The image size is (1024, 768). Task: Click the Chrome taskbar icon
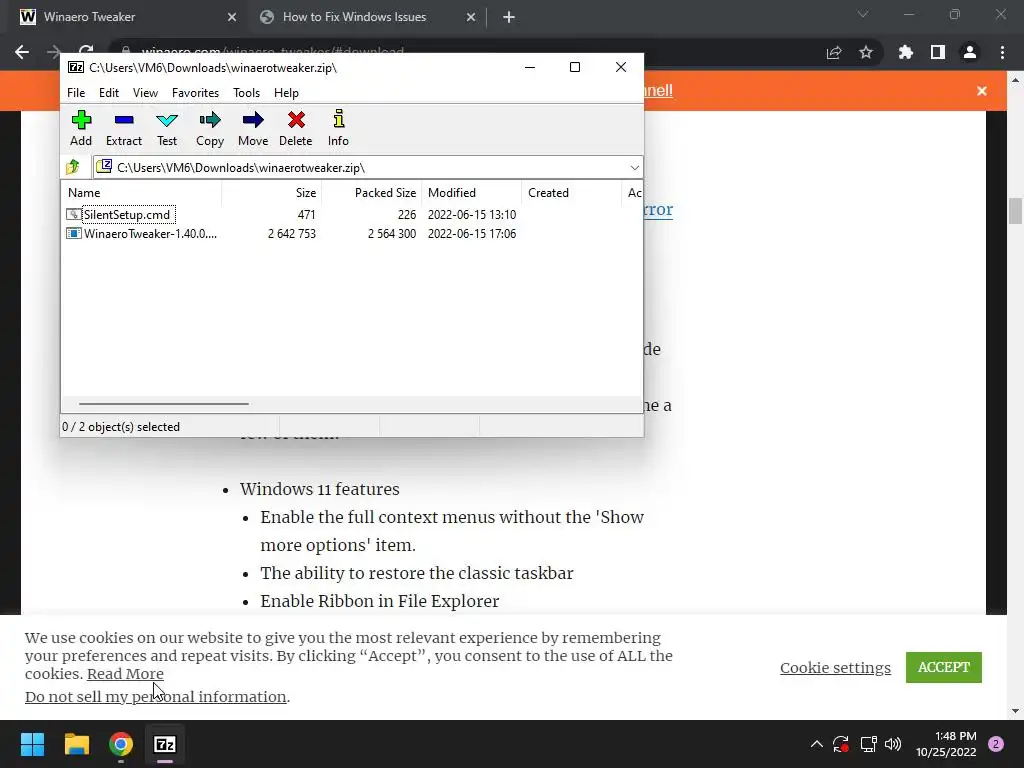coord(121,744)
